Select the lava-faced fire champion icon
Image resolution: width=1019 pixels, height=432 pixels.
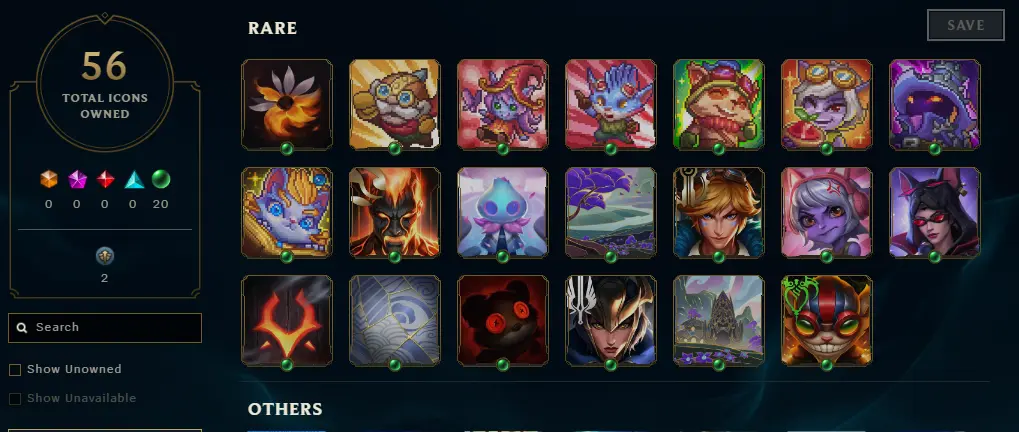(x=394, y=212)
